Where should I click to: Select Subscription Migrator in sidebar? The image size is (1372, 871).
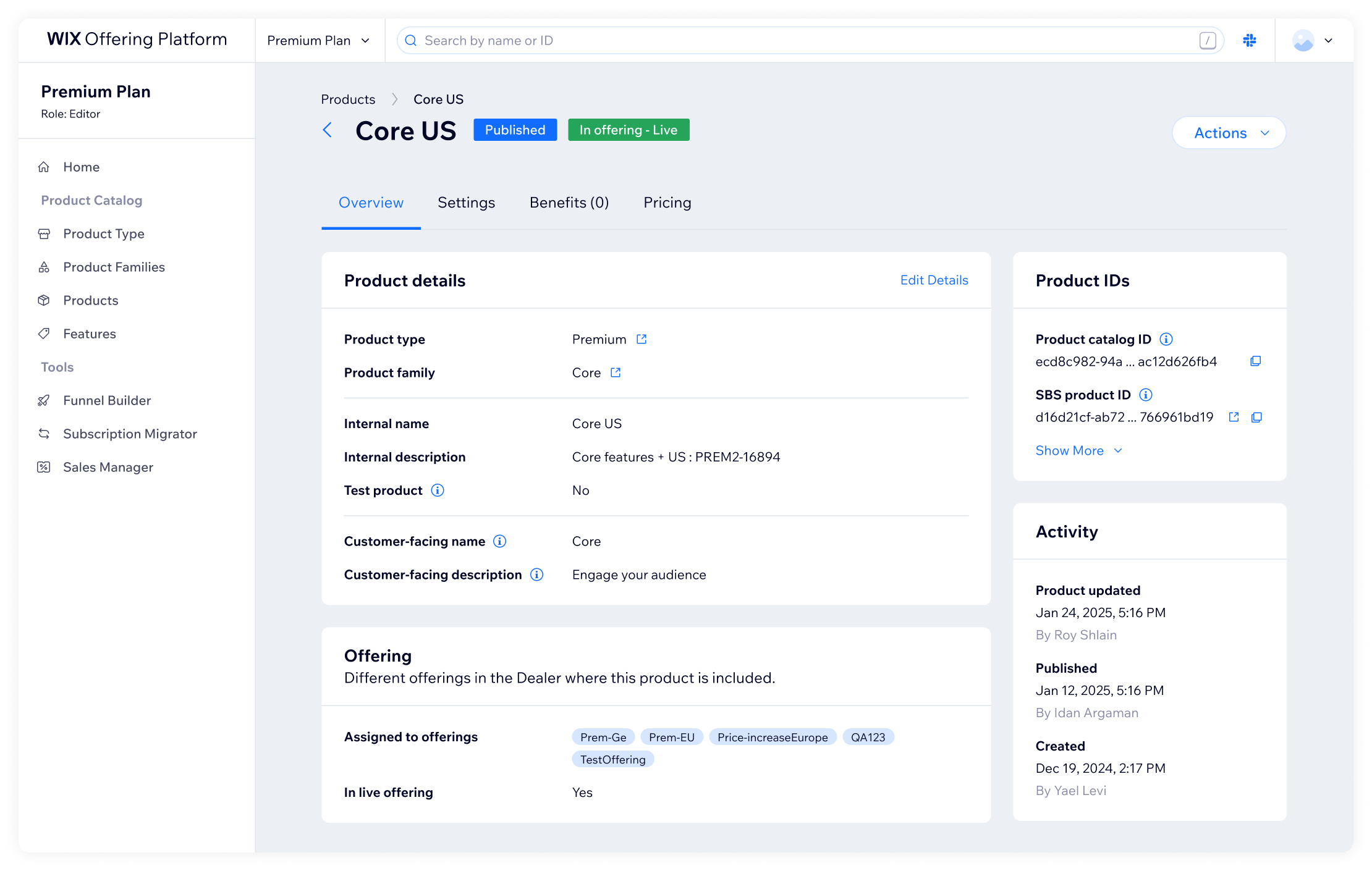pyautogui.click(x=130, y=434)
